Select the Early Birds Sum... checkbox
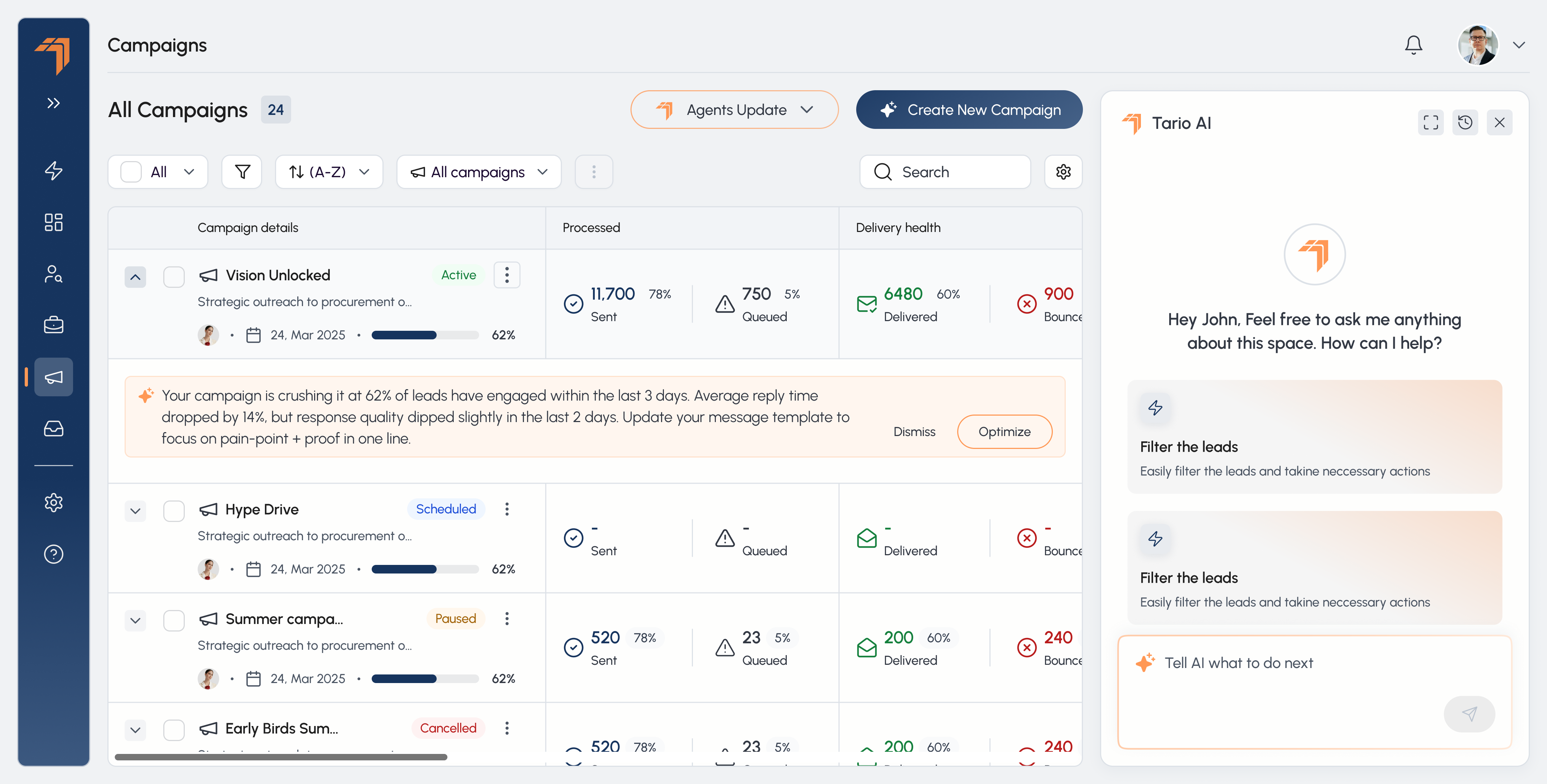The height and width of the screenshot is (784, 1547). pos(174,730)
